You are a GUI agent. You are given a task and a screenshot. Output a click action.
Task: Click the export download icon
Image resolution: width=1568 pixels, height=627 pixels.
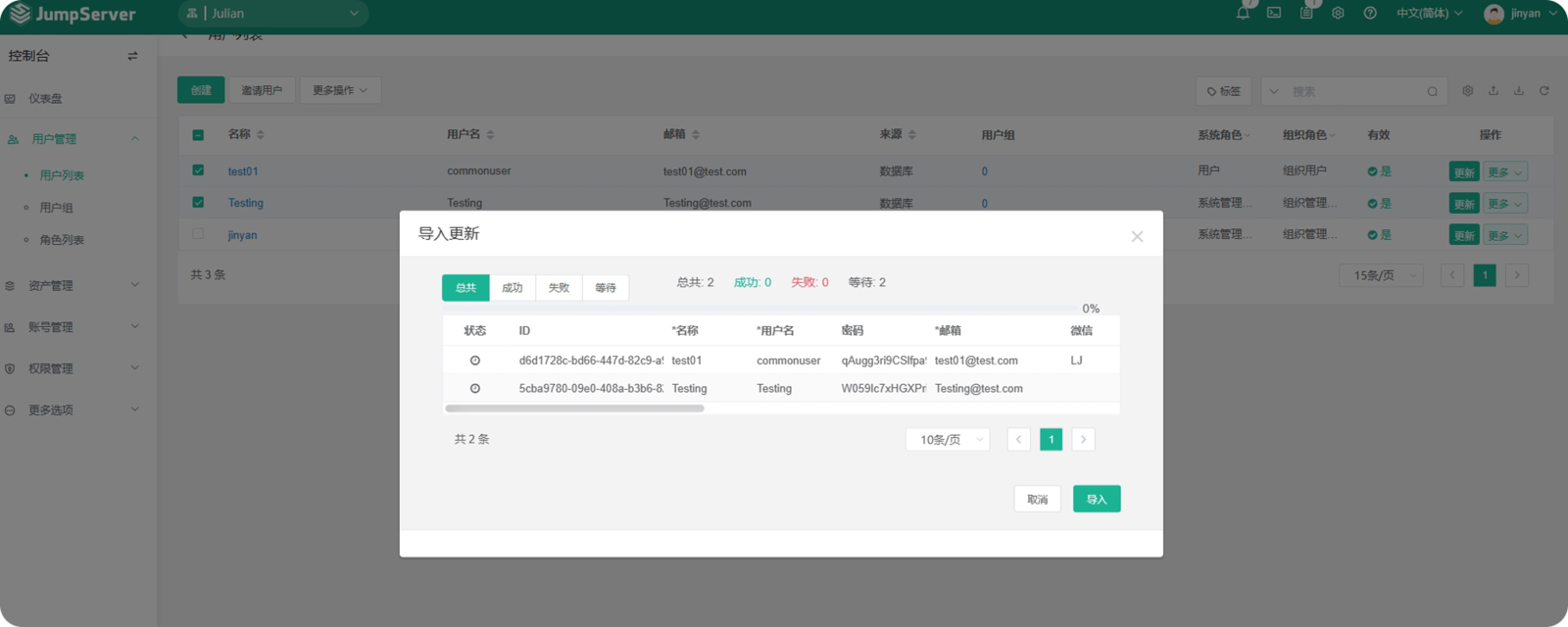pyautogui.click(x=1519, y=91)
